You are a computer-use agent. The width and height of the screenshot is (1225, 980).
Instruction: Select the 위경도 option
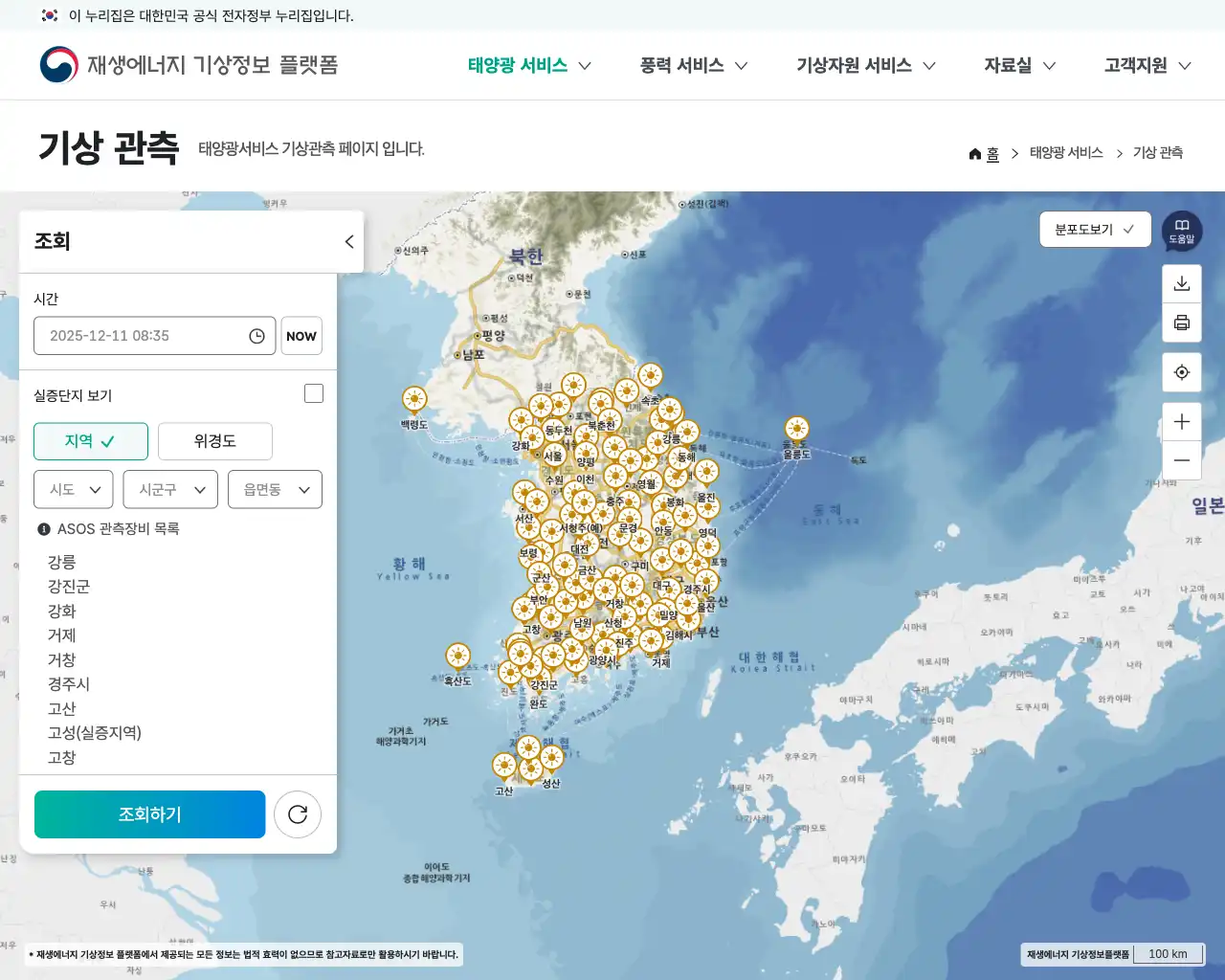click(215, 441)
